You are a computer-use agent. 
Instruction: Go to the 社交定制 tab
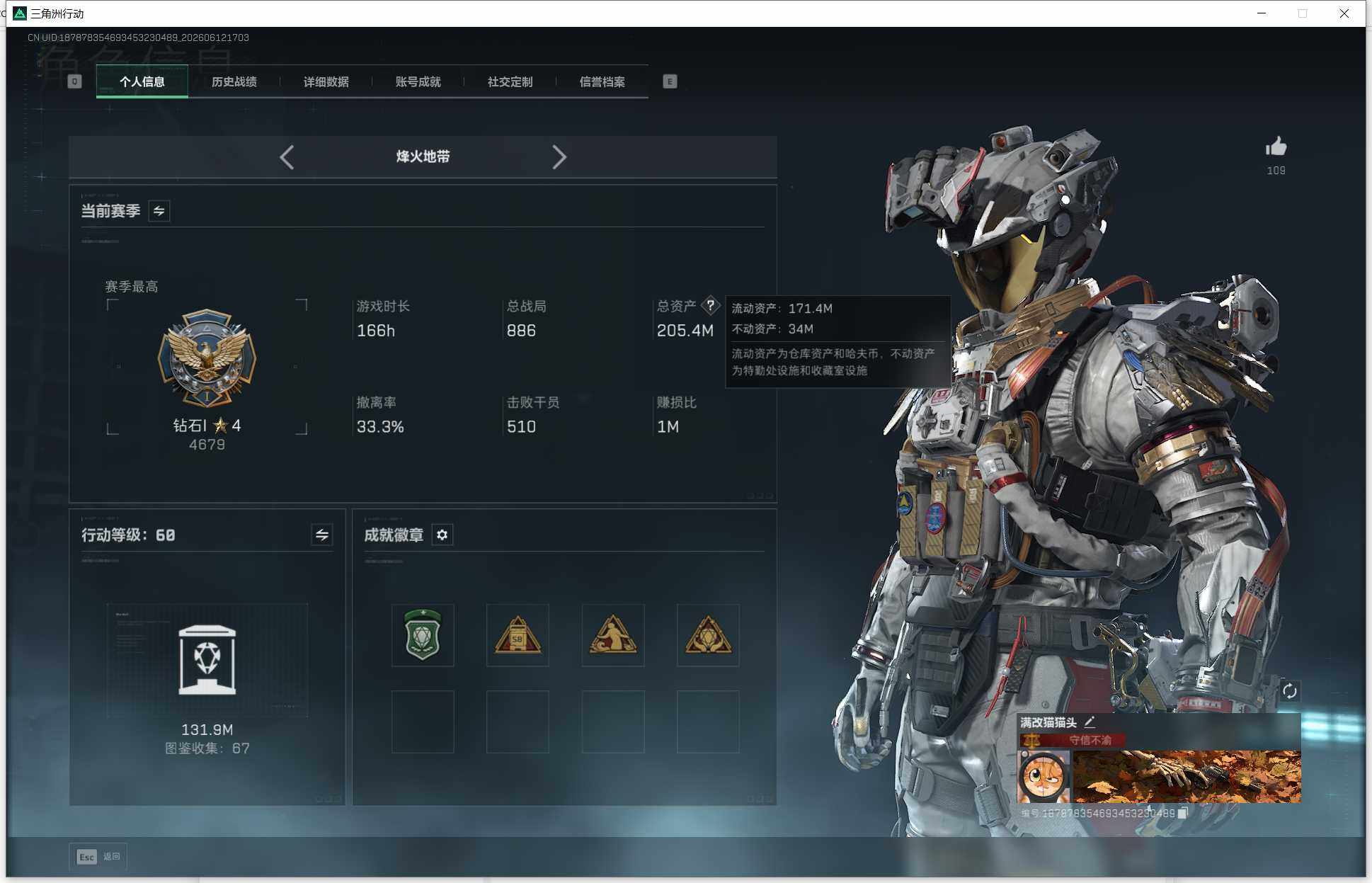coord(510,82)
